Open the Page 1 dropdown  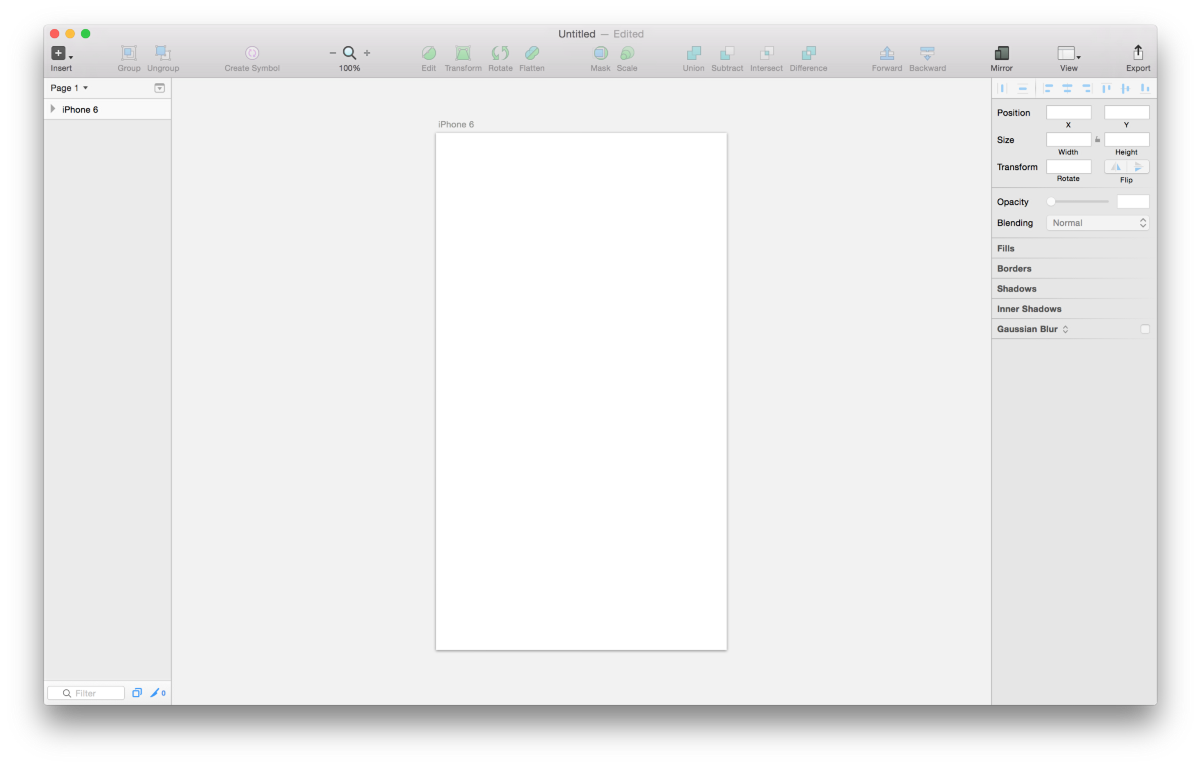pos(70,88)
